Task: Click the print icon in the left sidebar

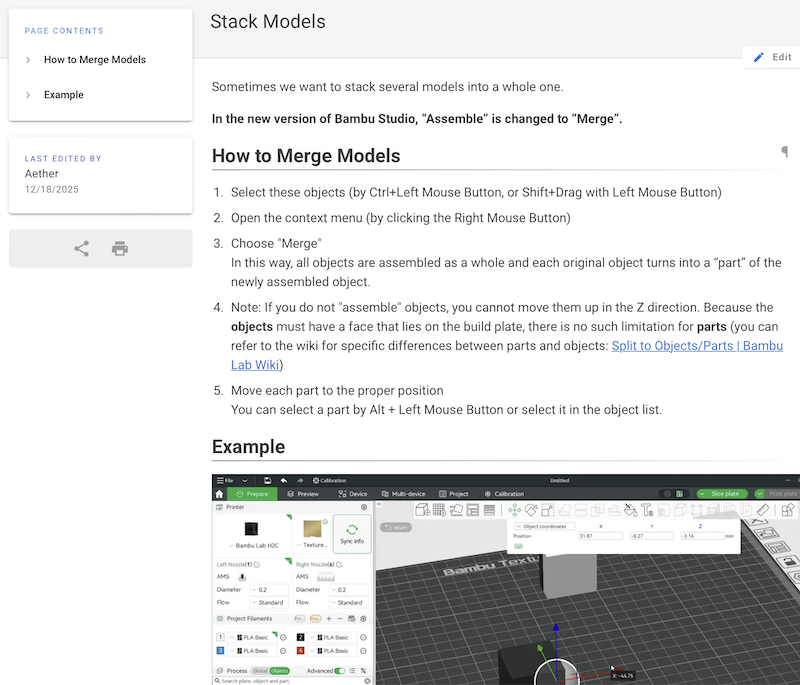Action: tap(119, 248)
